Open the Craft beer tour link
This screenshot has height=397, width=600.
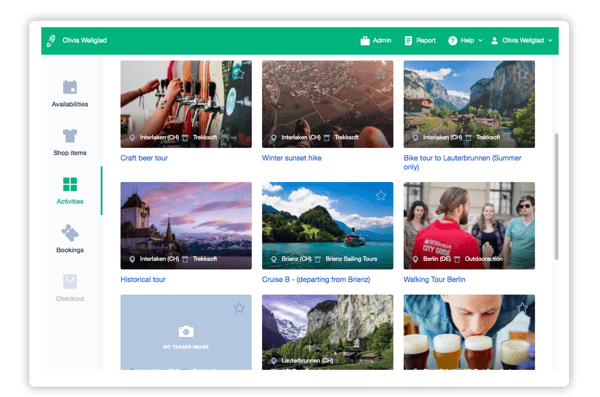tap(144, 158)
